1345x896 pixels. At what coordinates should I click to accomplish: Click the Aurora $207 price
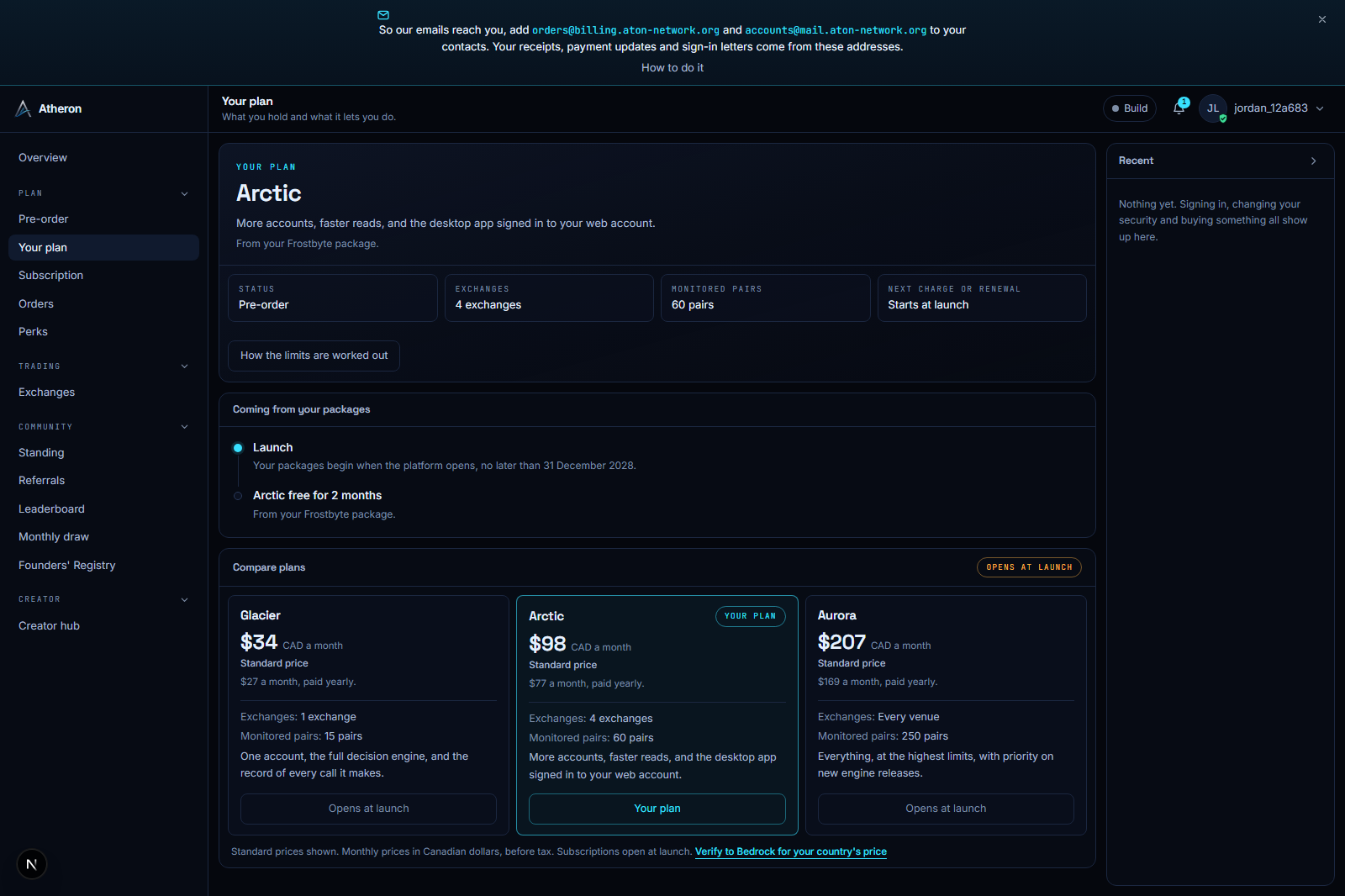coord(841,642)
